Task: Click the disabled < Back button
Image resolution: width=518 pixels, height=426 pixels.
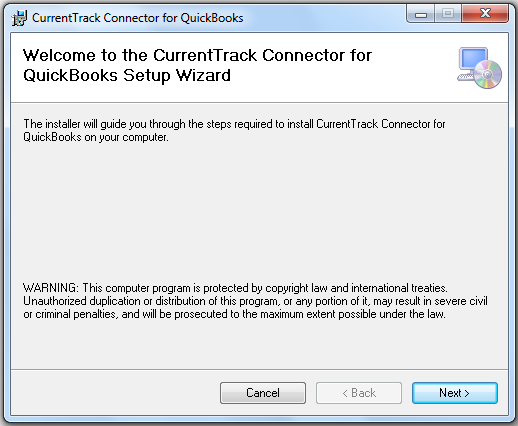Action: pyautogui.click(x=359, y=393)
